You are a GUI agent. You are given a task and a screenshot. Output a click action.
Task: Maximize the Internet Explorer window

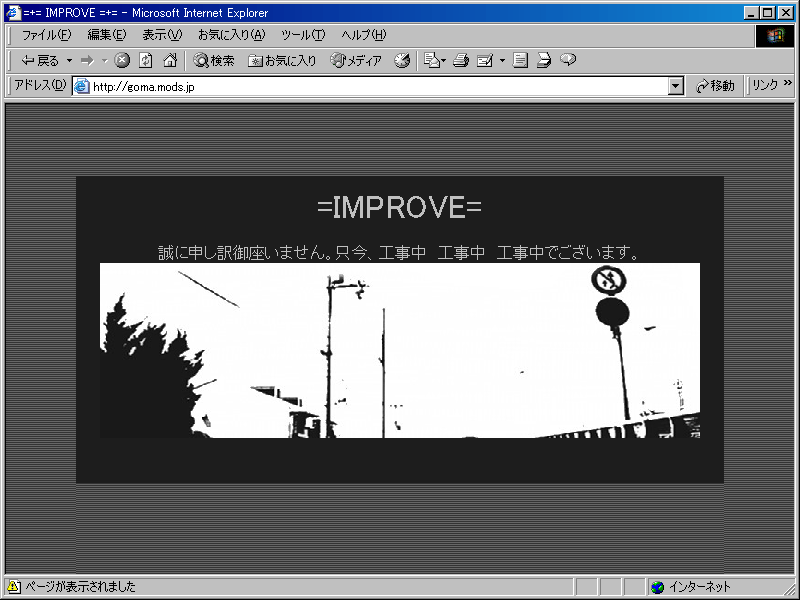click(767, 13)
